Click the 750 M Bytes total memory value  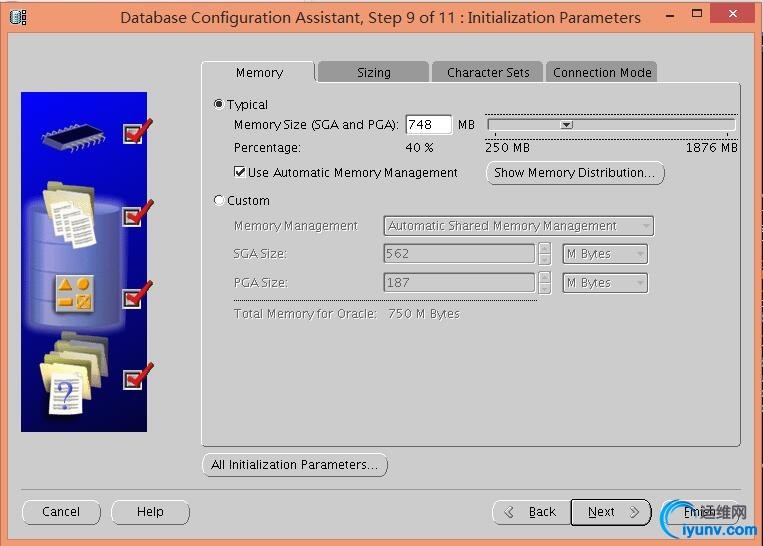tap(423, 314)
